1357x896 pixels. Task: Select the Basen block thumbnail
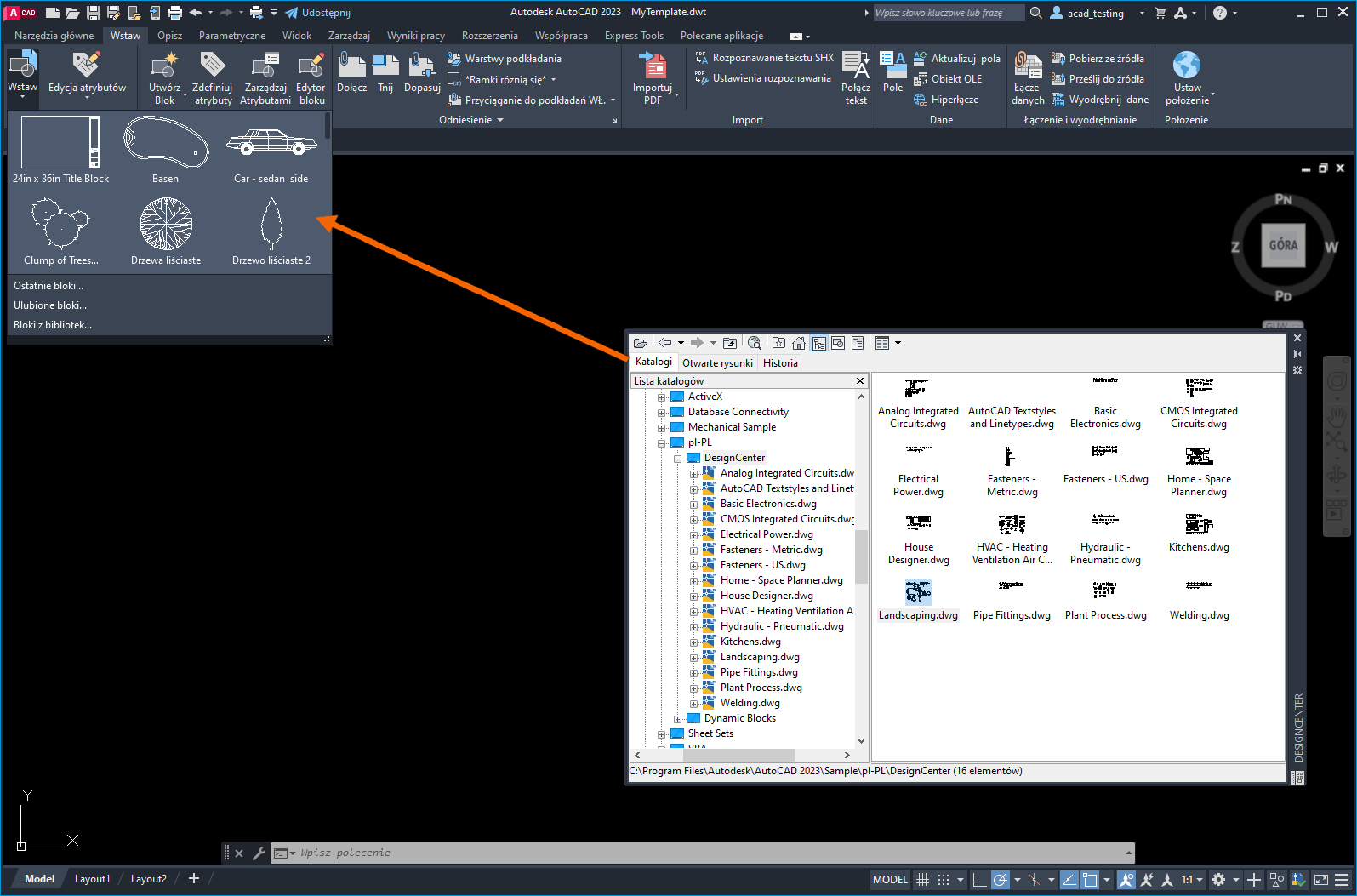(166, 150)
